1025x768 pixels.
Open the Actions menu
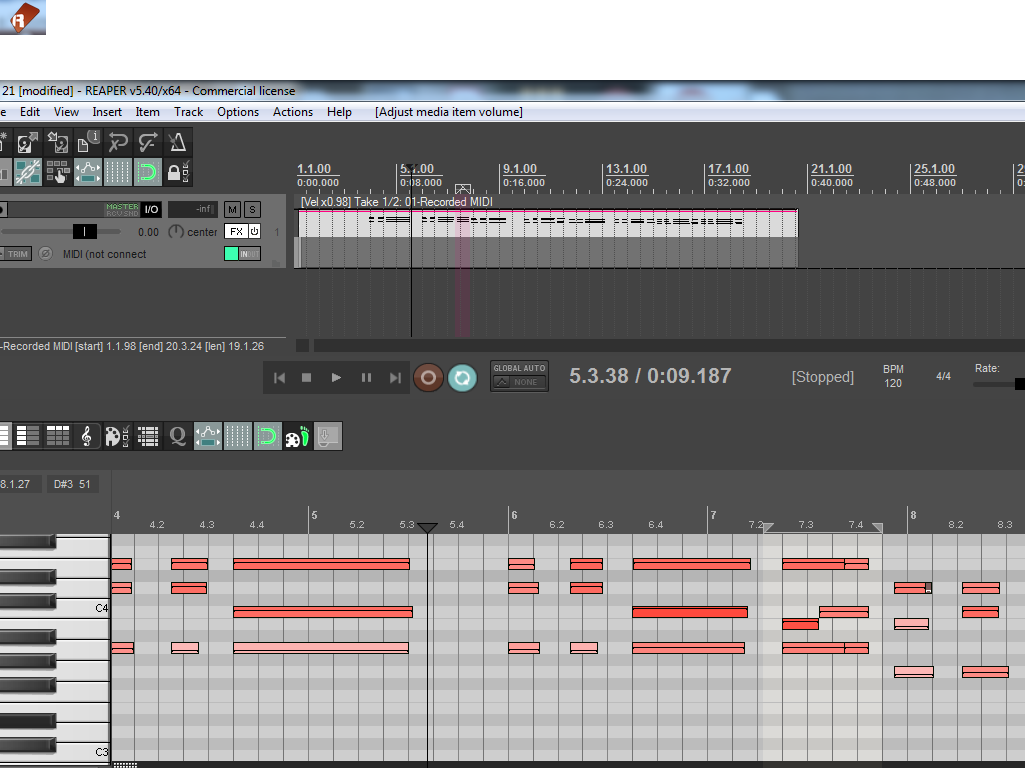pyautogui.click(x=292, y=112)
